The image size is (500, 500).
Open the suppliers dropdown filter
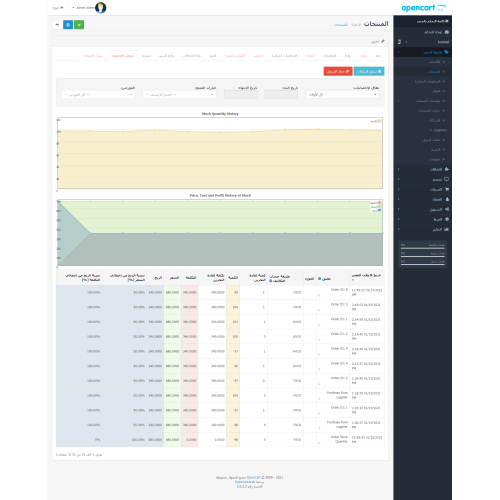click(x=98, y=95)
